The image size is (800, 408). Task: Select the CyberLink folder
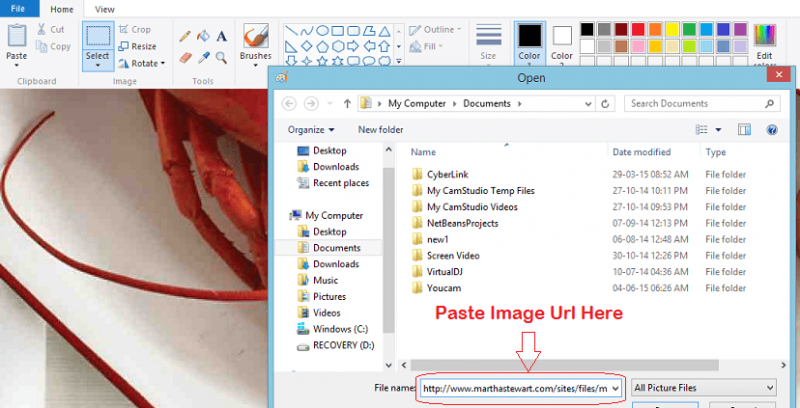click(447, 174)
